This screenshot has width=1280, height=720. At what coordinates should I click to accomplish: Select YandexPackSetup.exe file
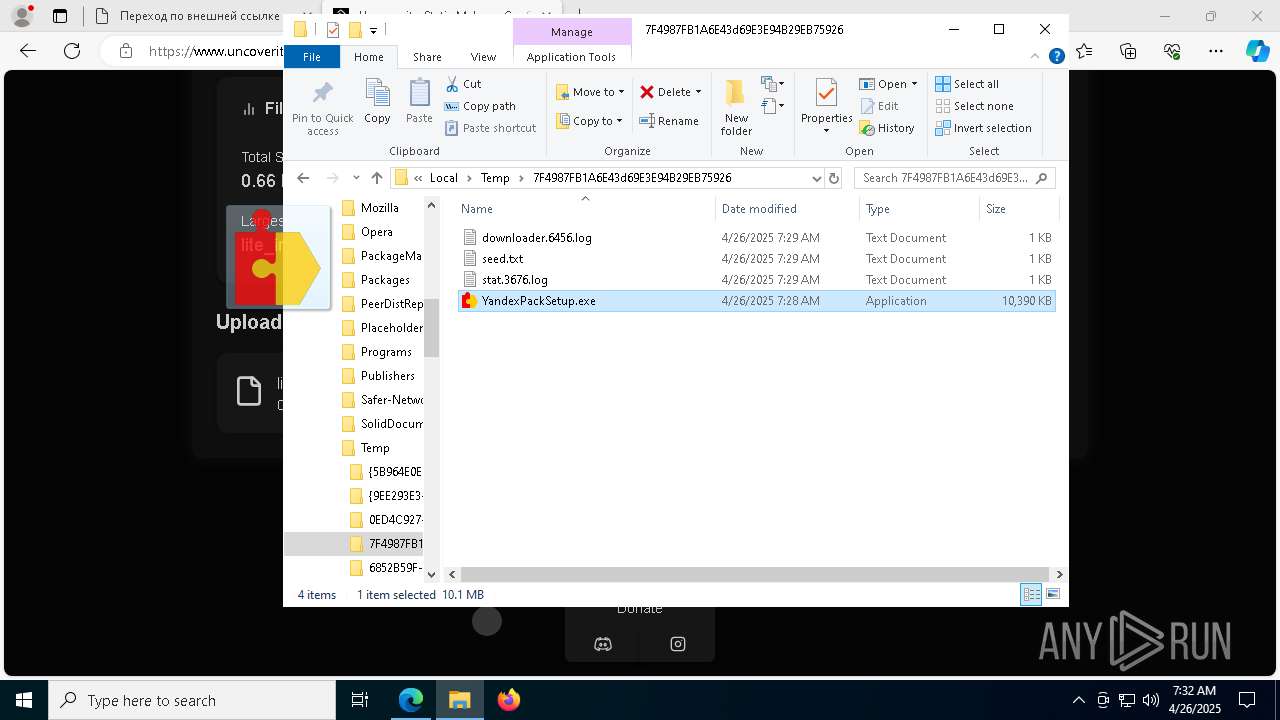click(x=756, y=301)
